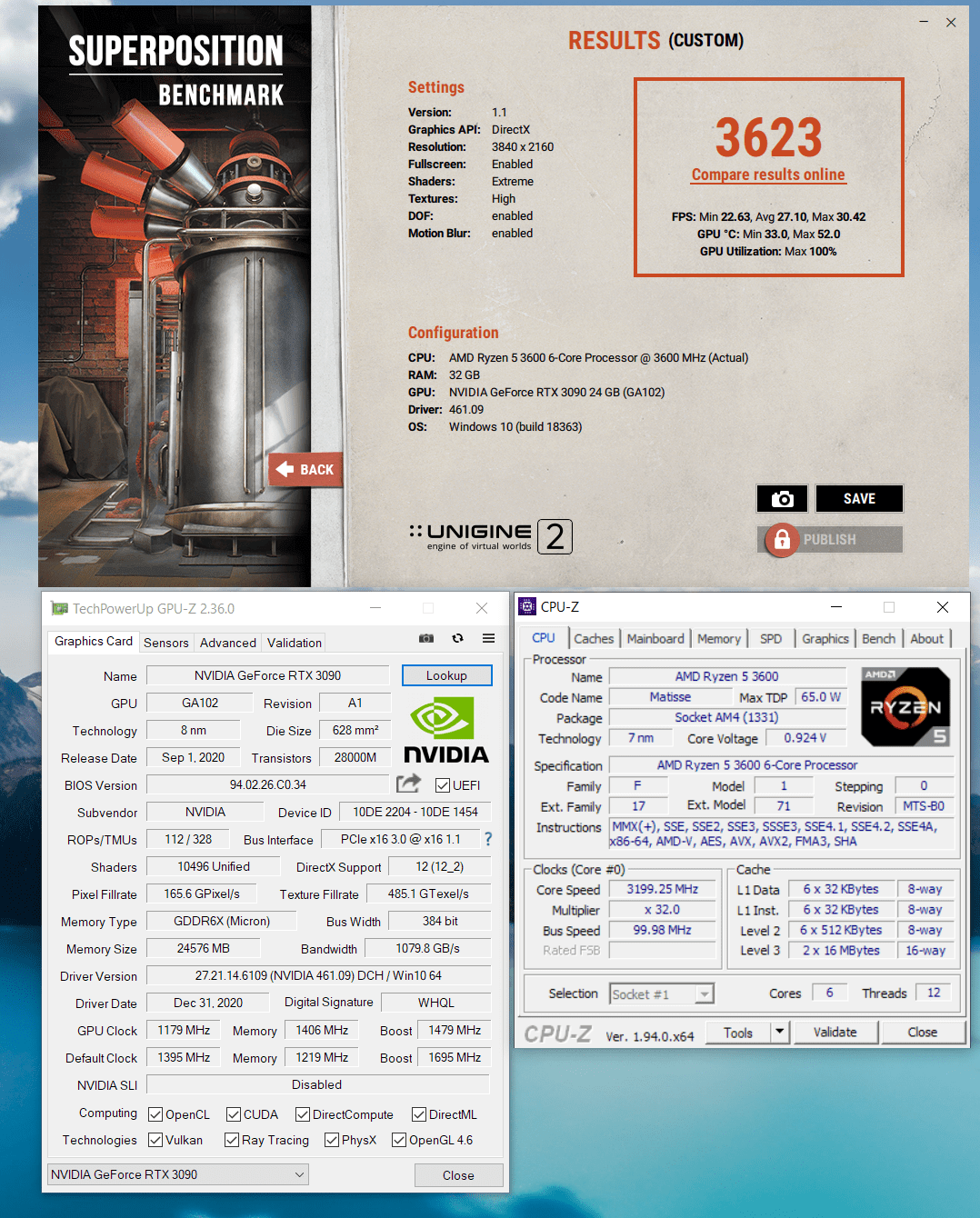This screenshot has height=1218, width=980.
Task: Switch to the Graphics tab in CPU-Z
Action: (825, 639)
